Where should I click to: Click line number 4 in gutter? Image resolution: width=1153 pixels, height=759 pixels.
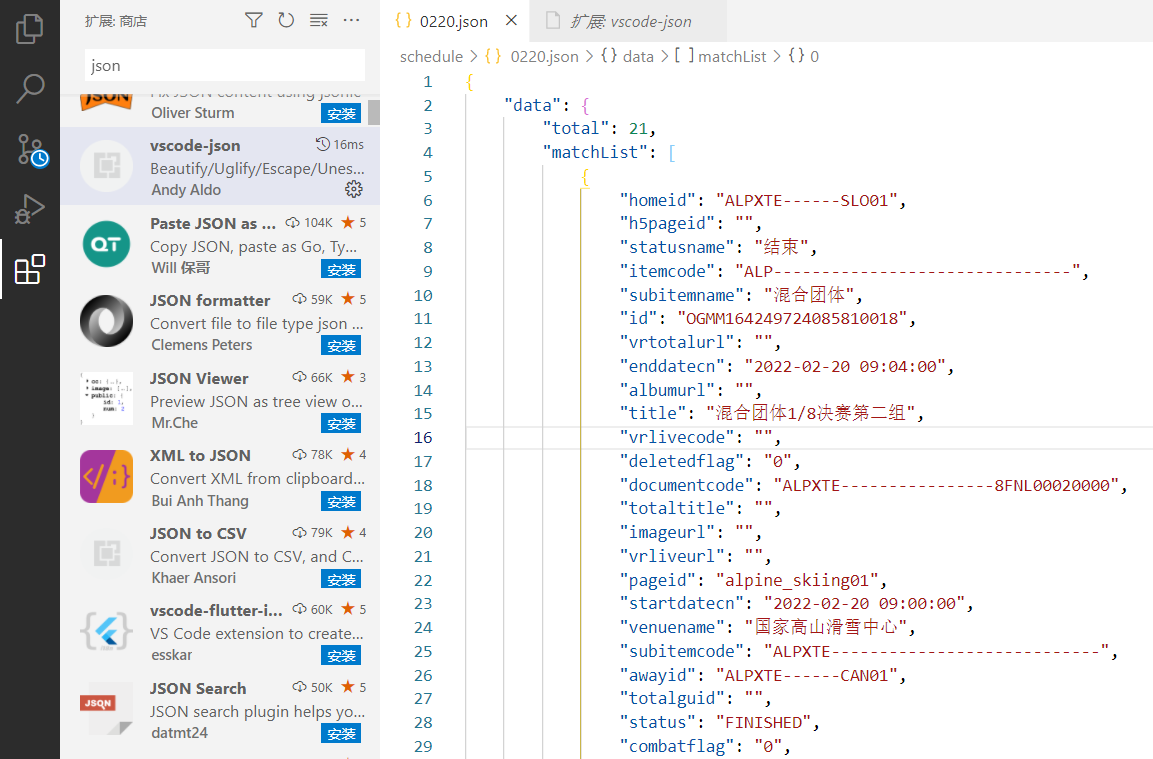click(x=428, y=153)
